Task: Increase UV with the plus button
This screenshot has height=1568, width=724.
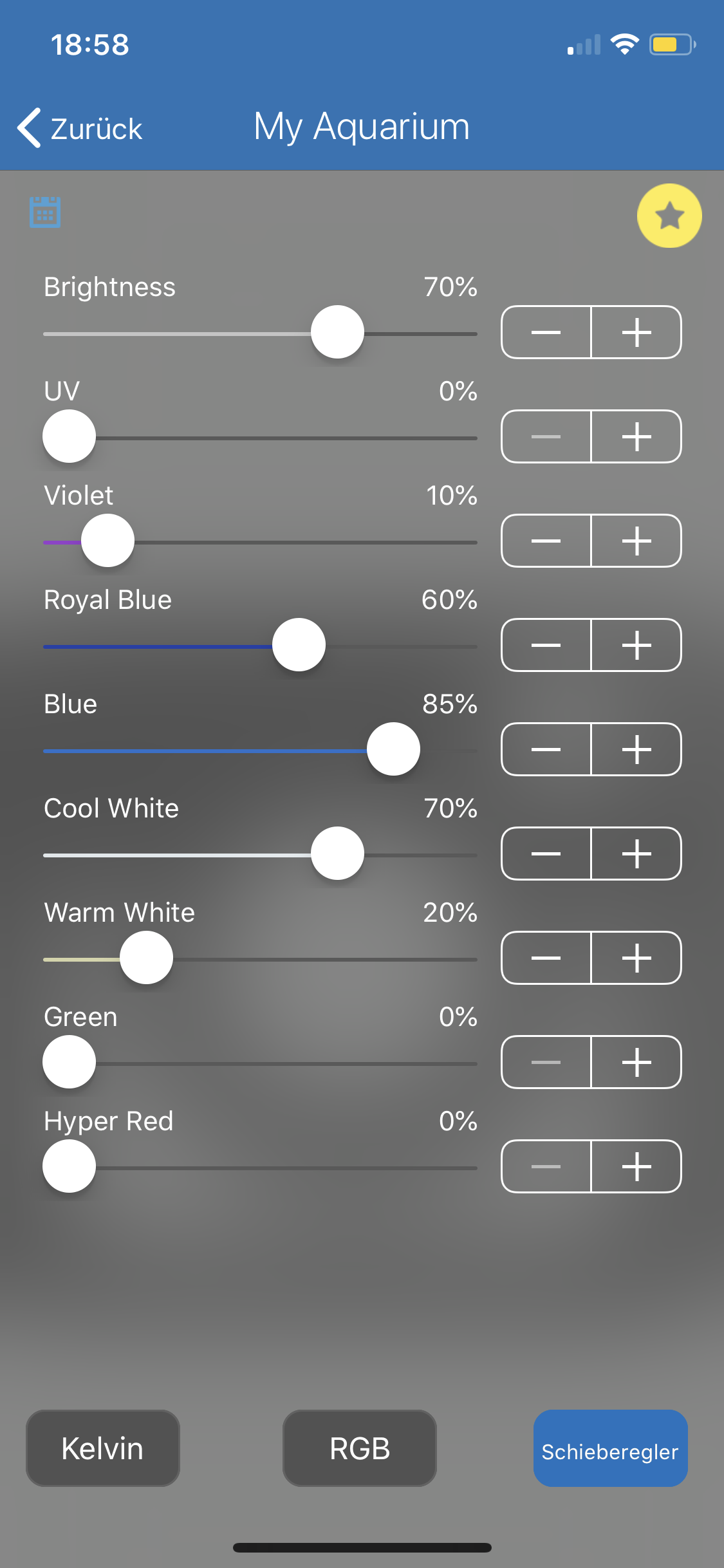Action: pos(636,436)
